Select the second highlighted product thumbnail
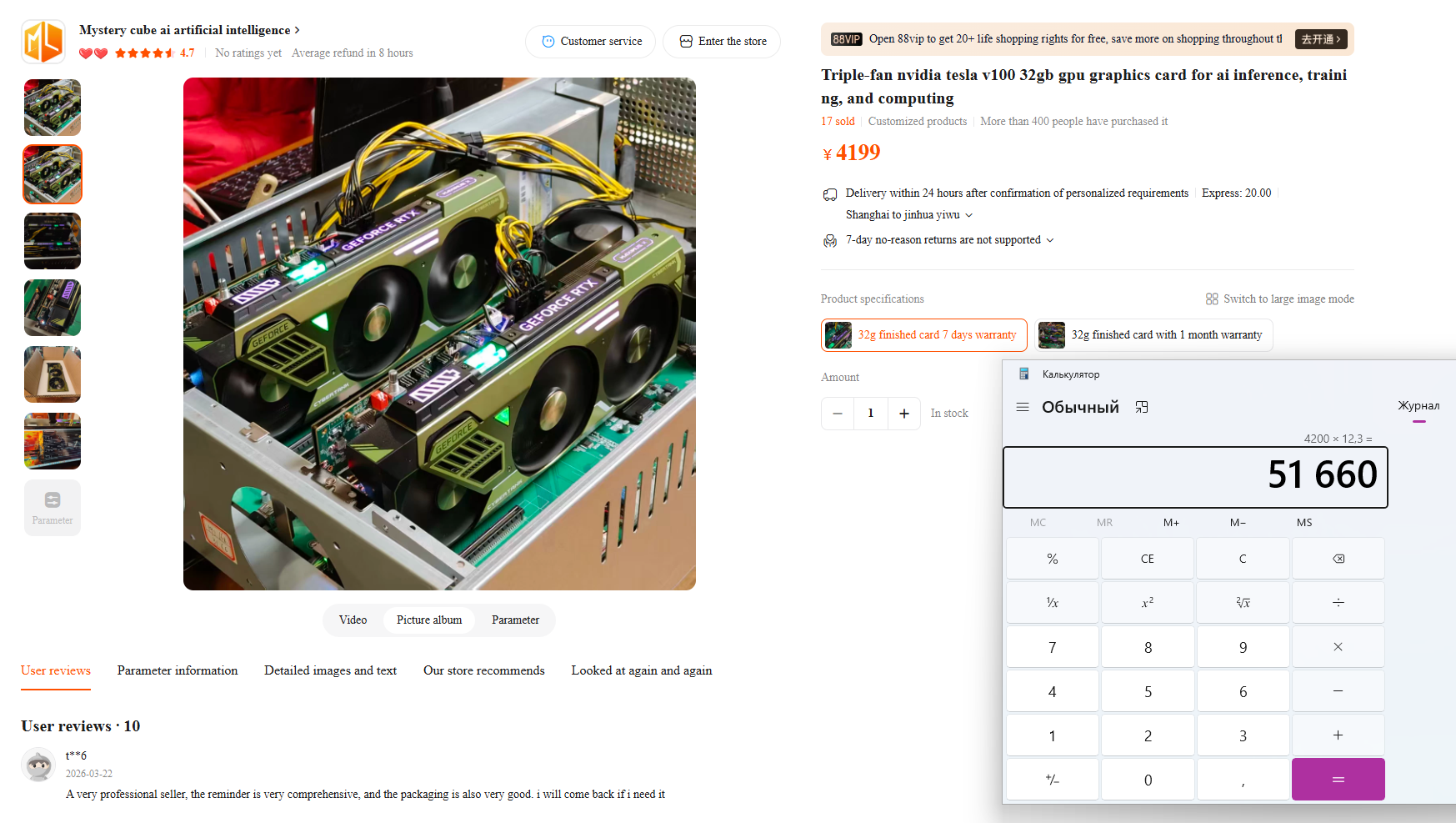Screen dimensions: 1456x823 53,174
